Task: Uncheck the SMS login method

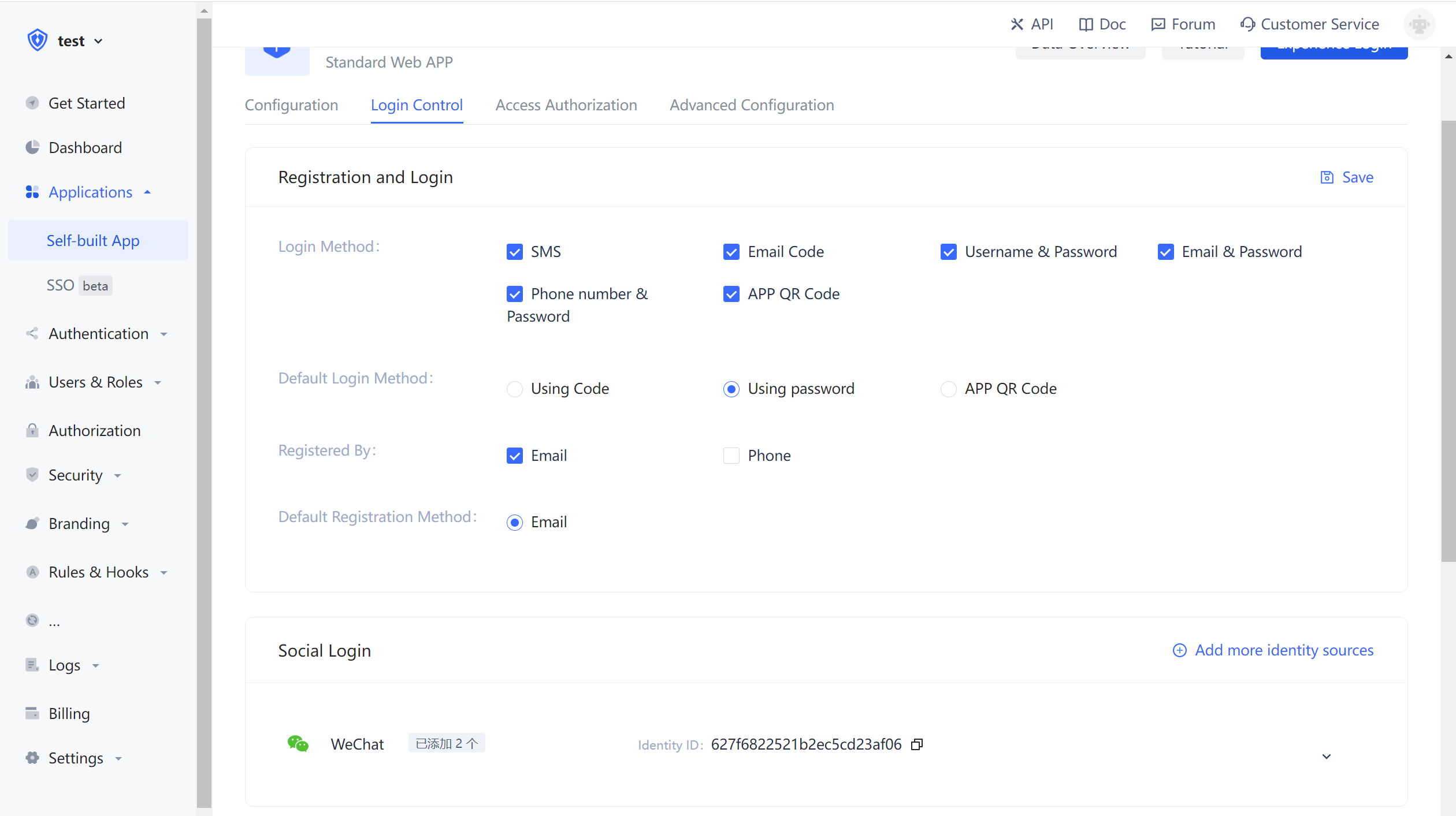Action: (x=514, y=252)
